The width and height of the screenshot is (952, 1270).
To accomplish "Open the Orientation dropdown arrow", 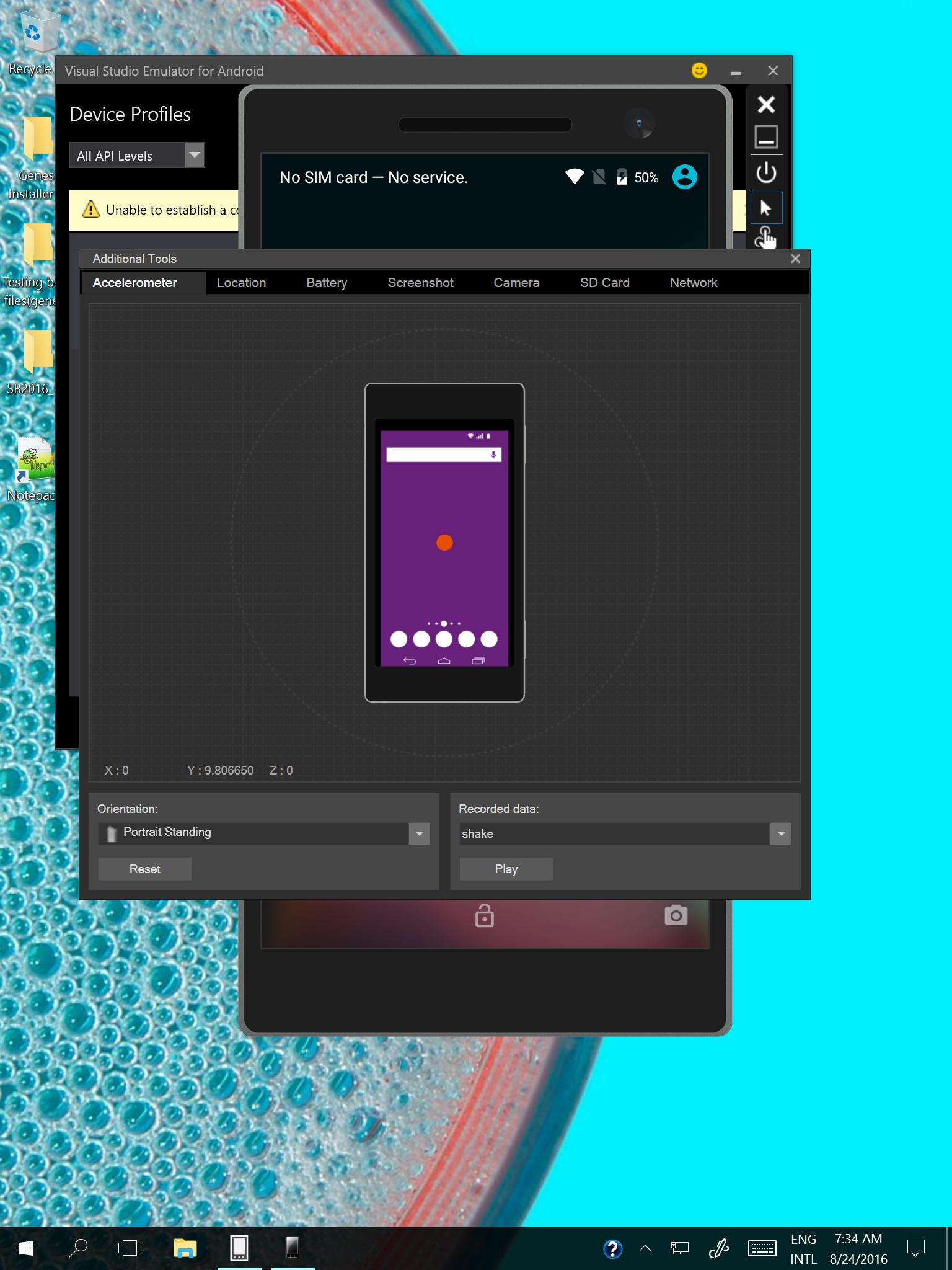I will 419,833.
